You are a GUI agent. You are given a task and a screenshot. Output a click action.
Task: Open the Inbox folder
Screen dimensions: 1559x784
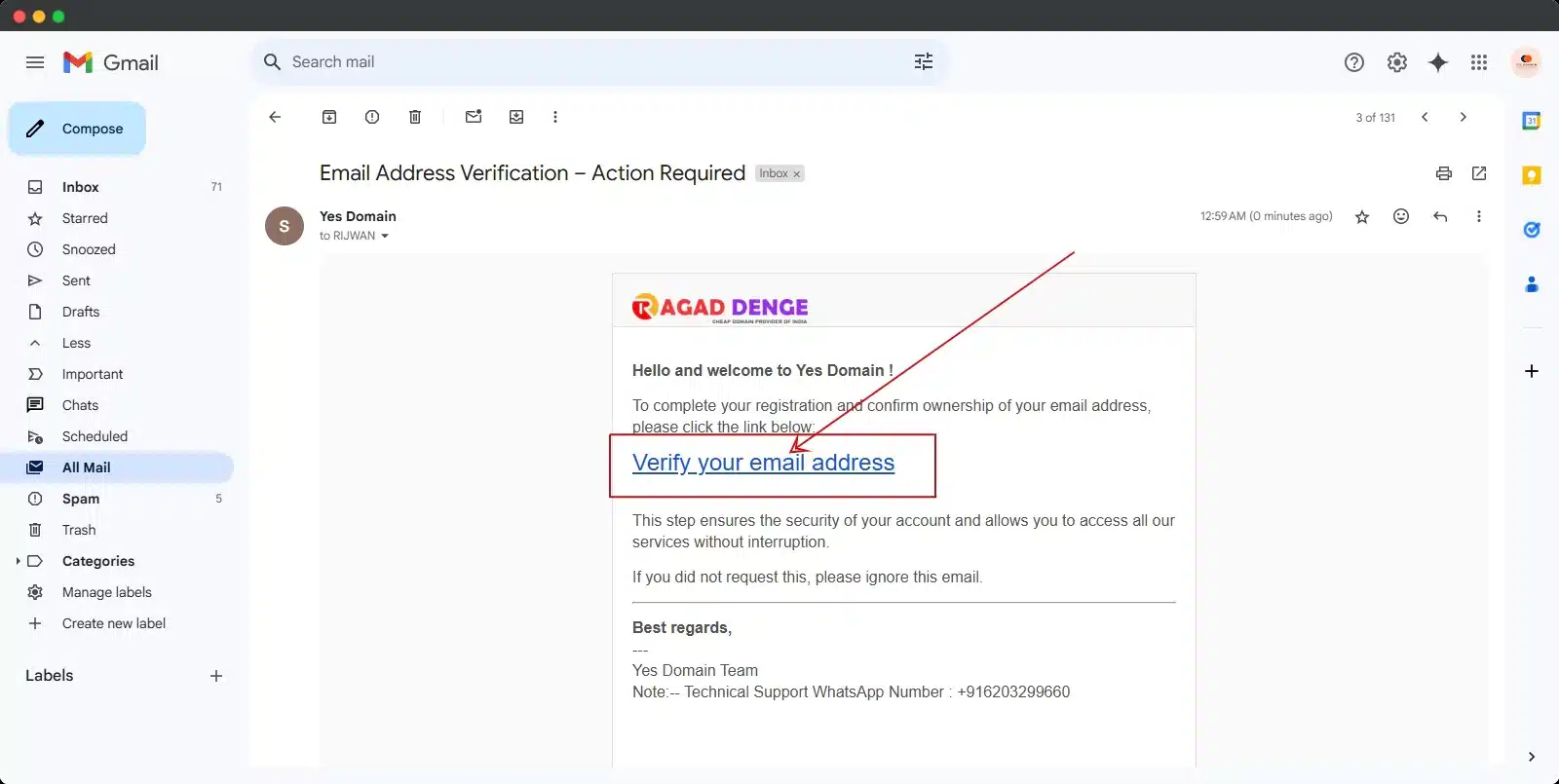click(x=117, y=187)
